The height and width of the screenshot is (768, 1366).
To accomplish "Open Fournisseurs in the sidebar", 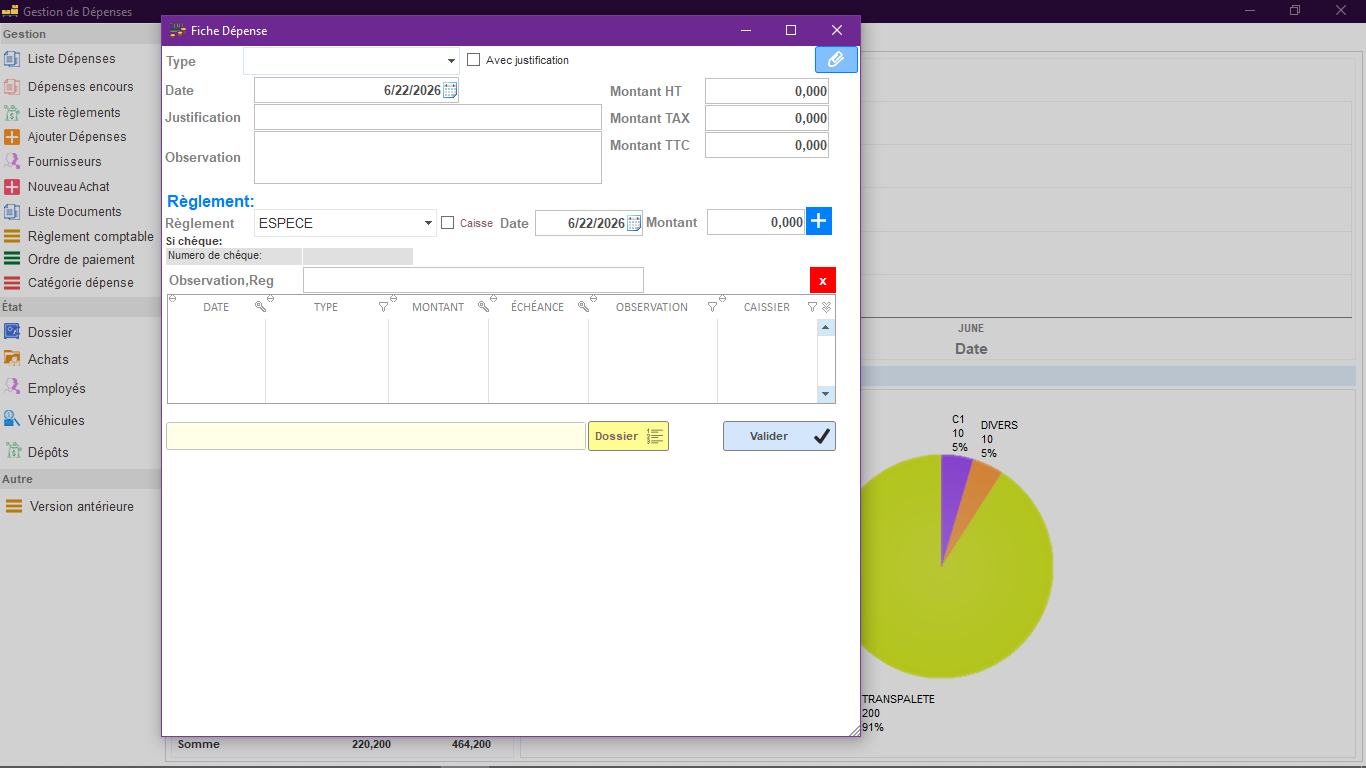I will coord(64,161).
